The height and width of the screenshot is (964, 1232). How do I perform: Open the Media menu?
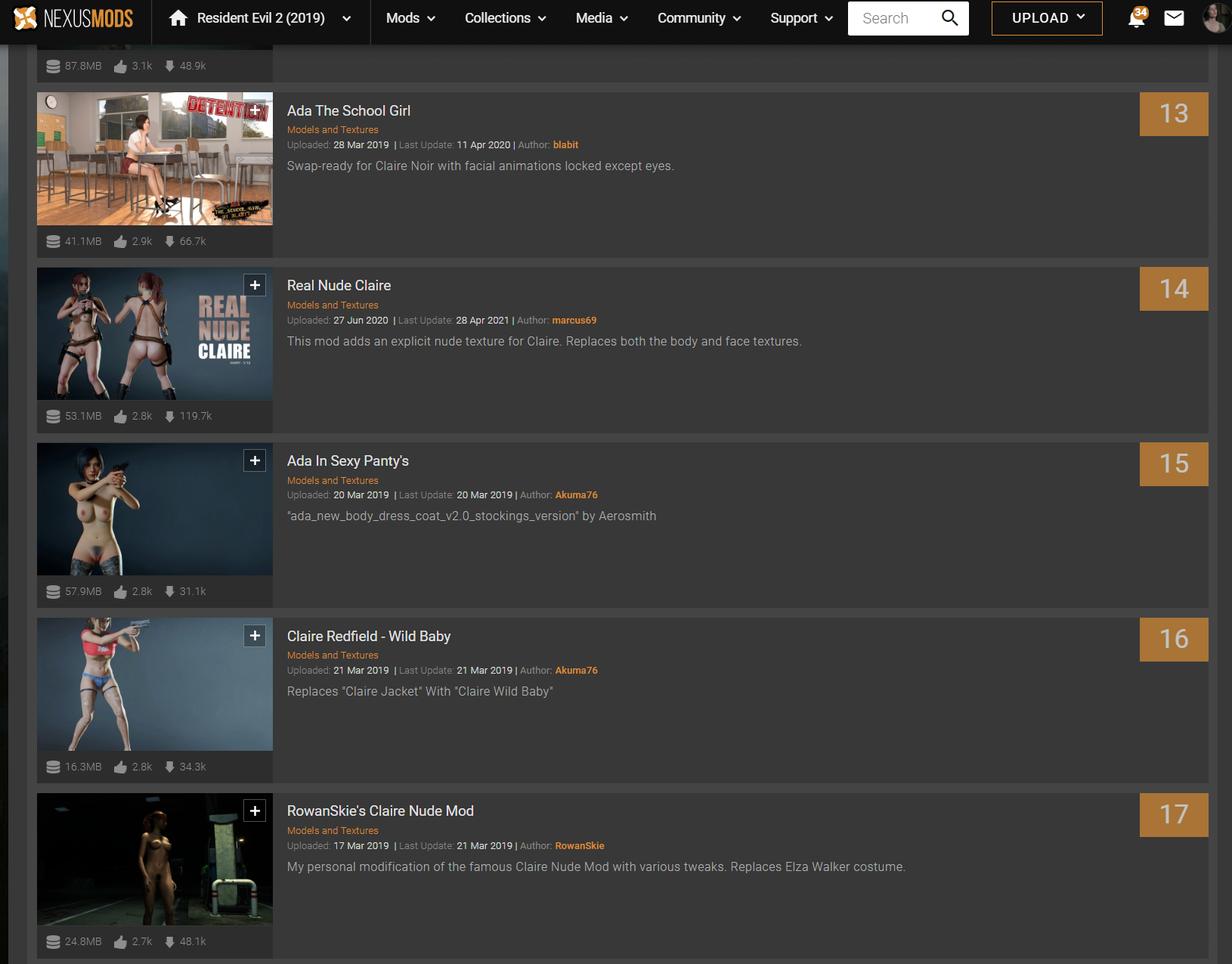602,18
